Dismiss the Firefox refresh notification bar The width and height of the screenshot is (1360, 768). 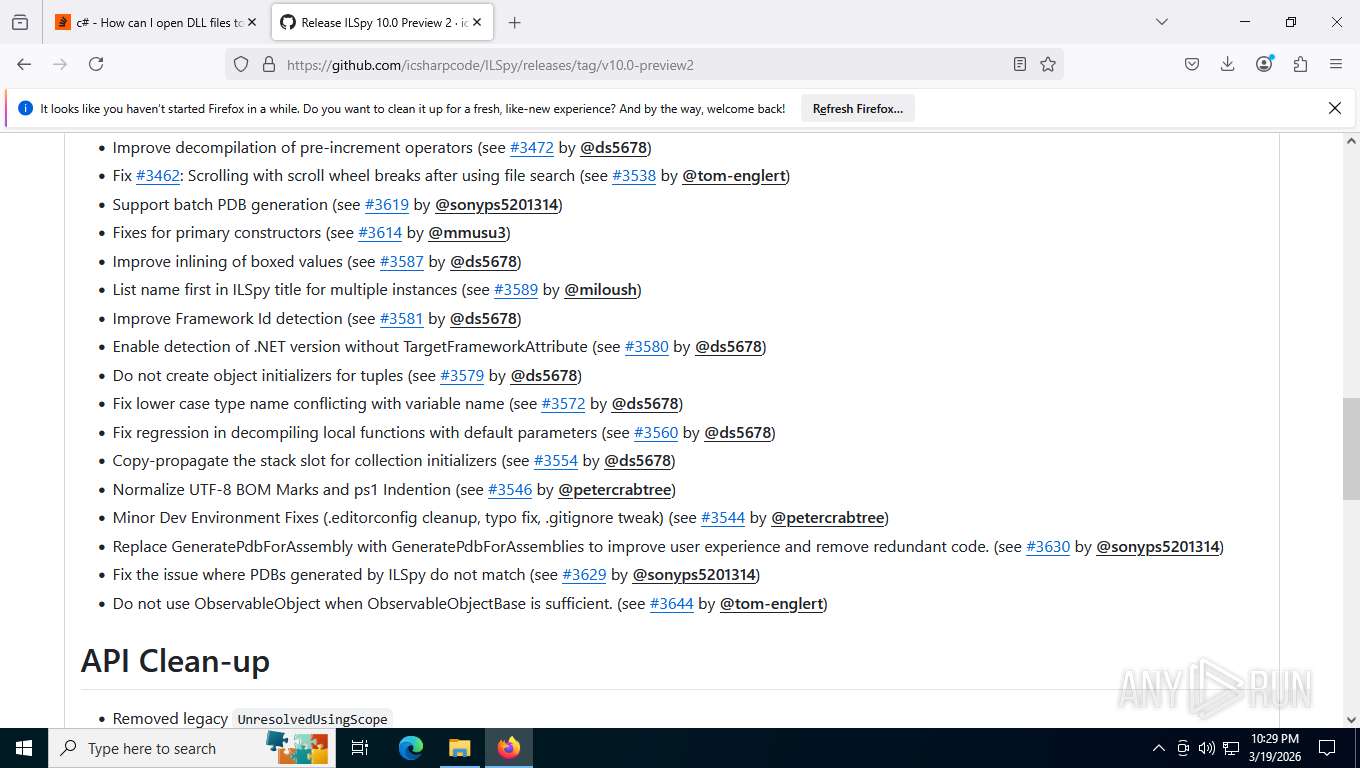(x=1334, y=108)
